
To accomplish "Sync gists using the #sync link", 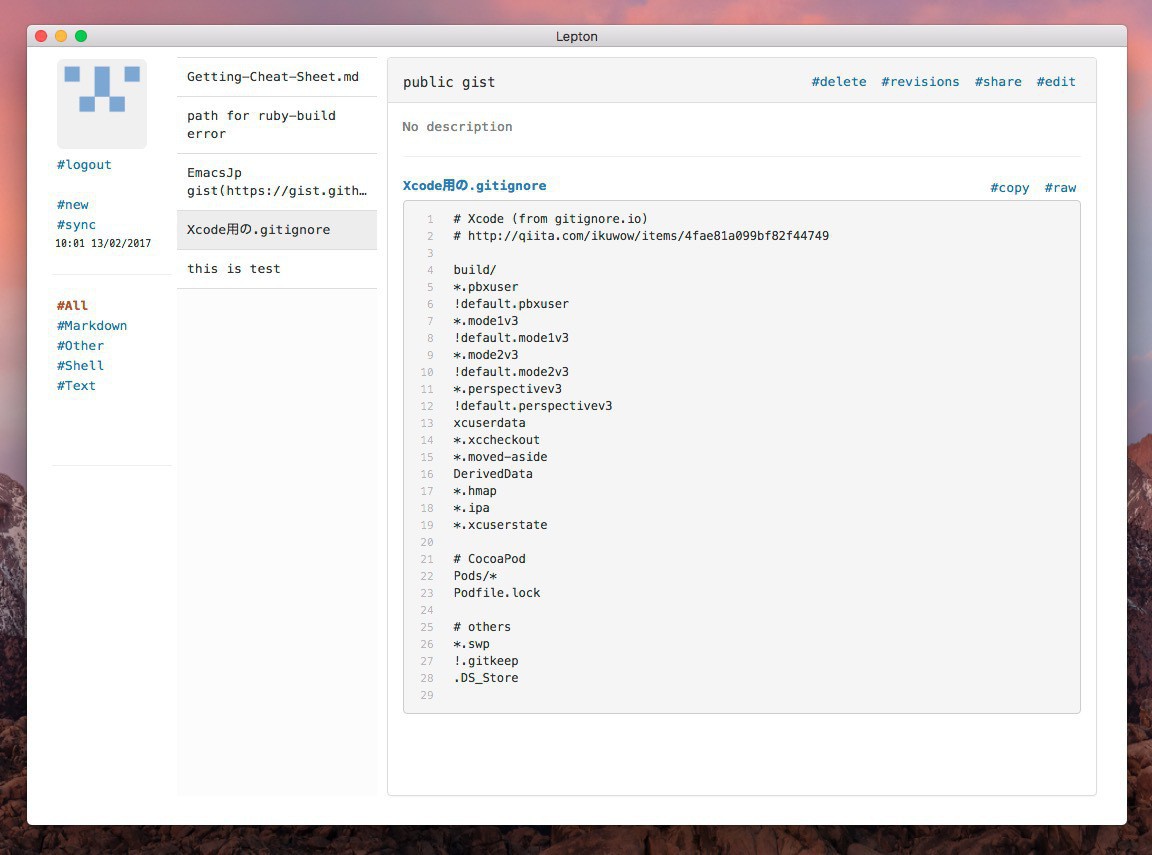I will click(76, 225).
